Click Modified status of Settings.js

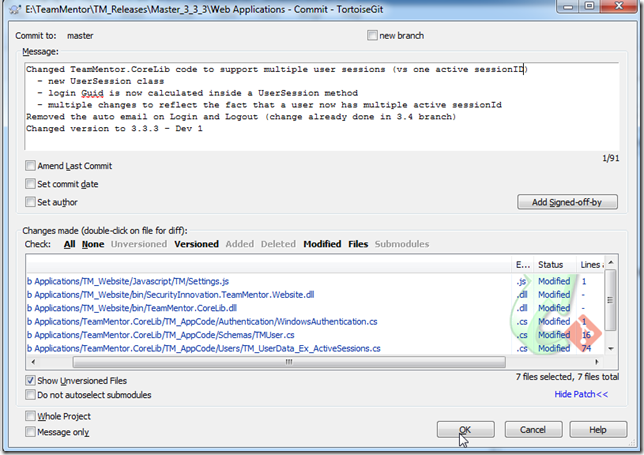tap(554, 281)
